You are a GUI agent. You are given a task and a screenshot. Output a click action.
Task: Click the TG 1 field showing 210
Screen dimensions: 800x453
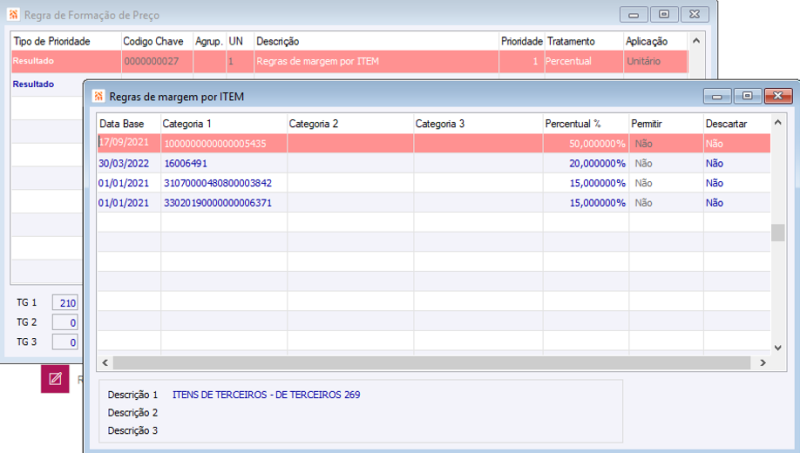[x=65, y=303]
